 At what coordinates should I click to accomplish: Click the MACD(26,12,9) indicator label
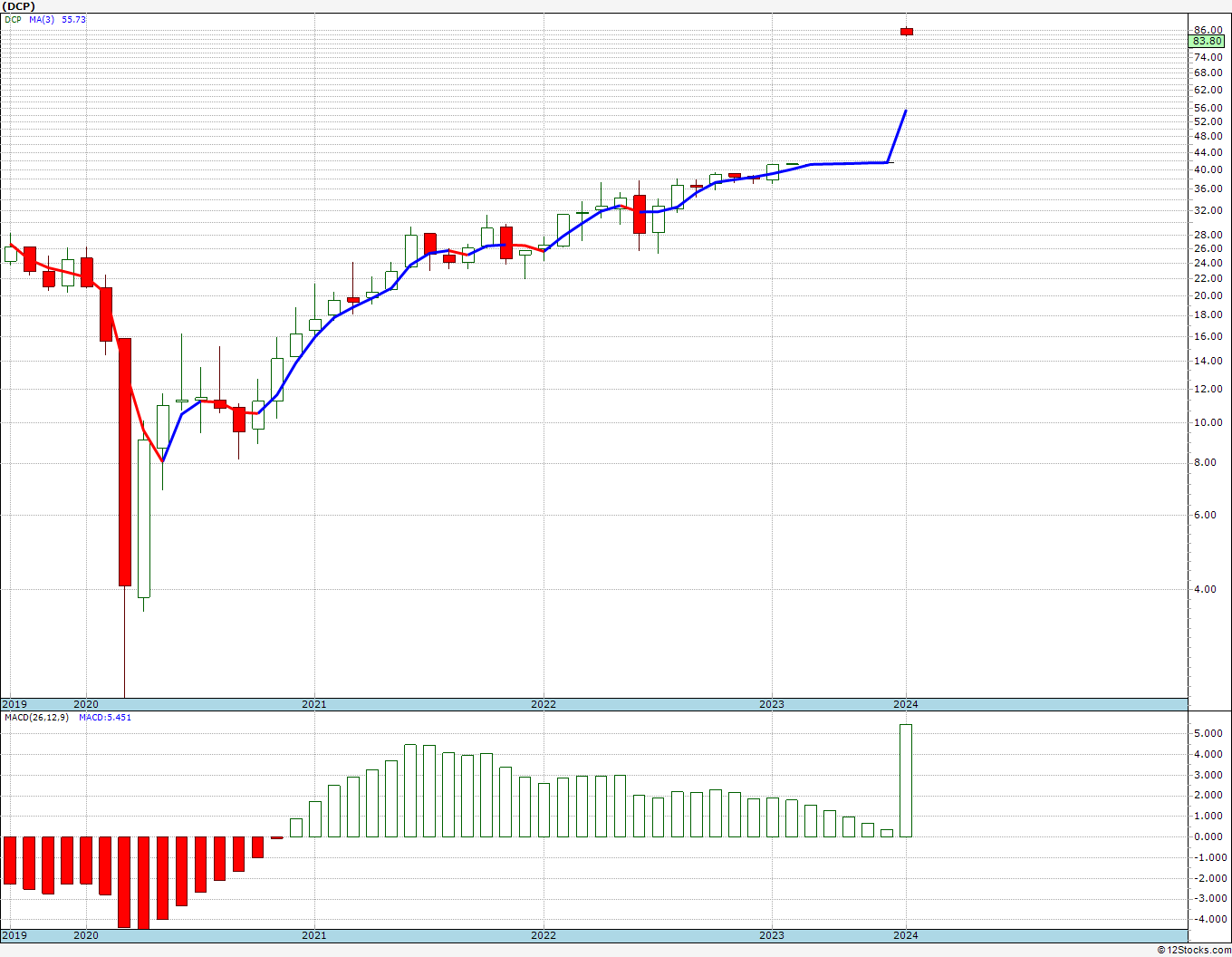coord(36,718)
